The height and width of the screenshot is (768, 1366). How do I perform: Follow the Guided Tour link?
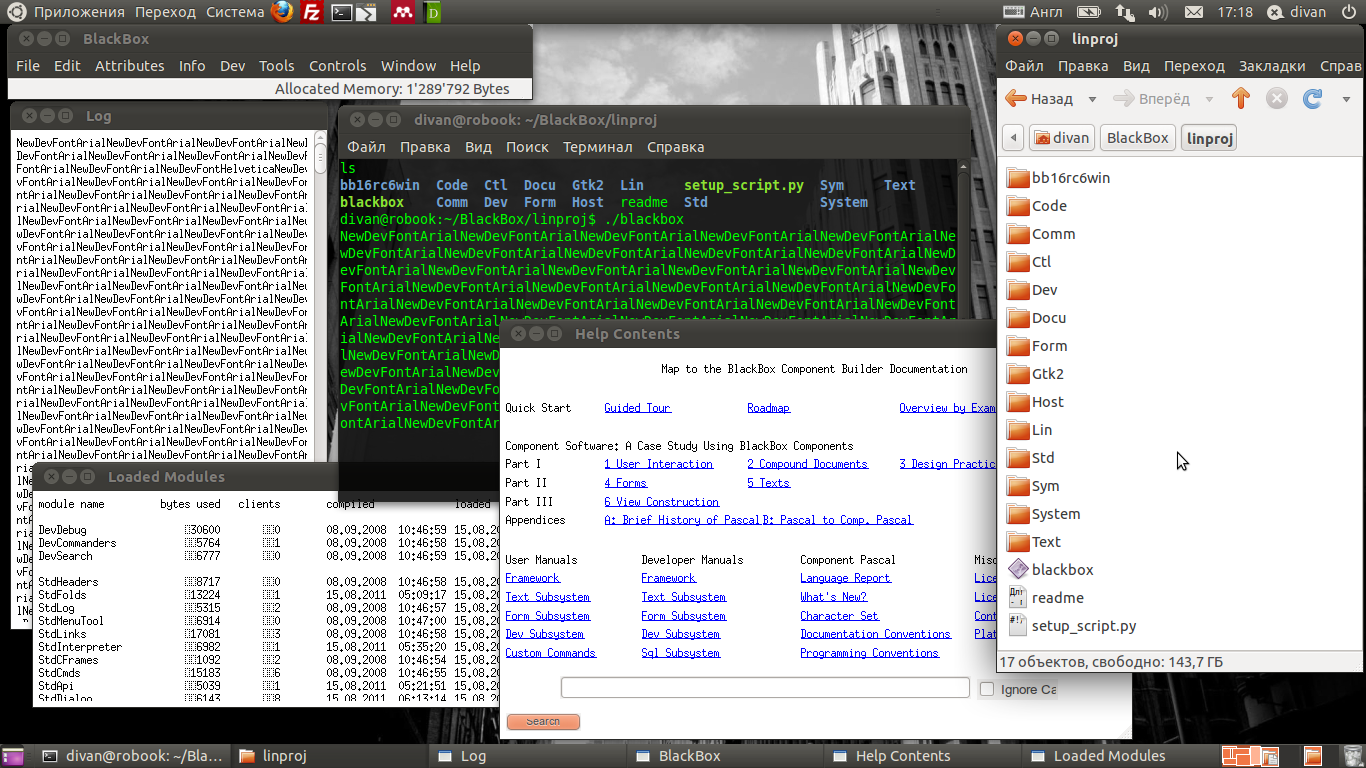click(637, 408)
